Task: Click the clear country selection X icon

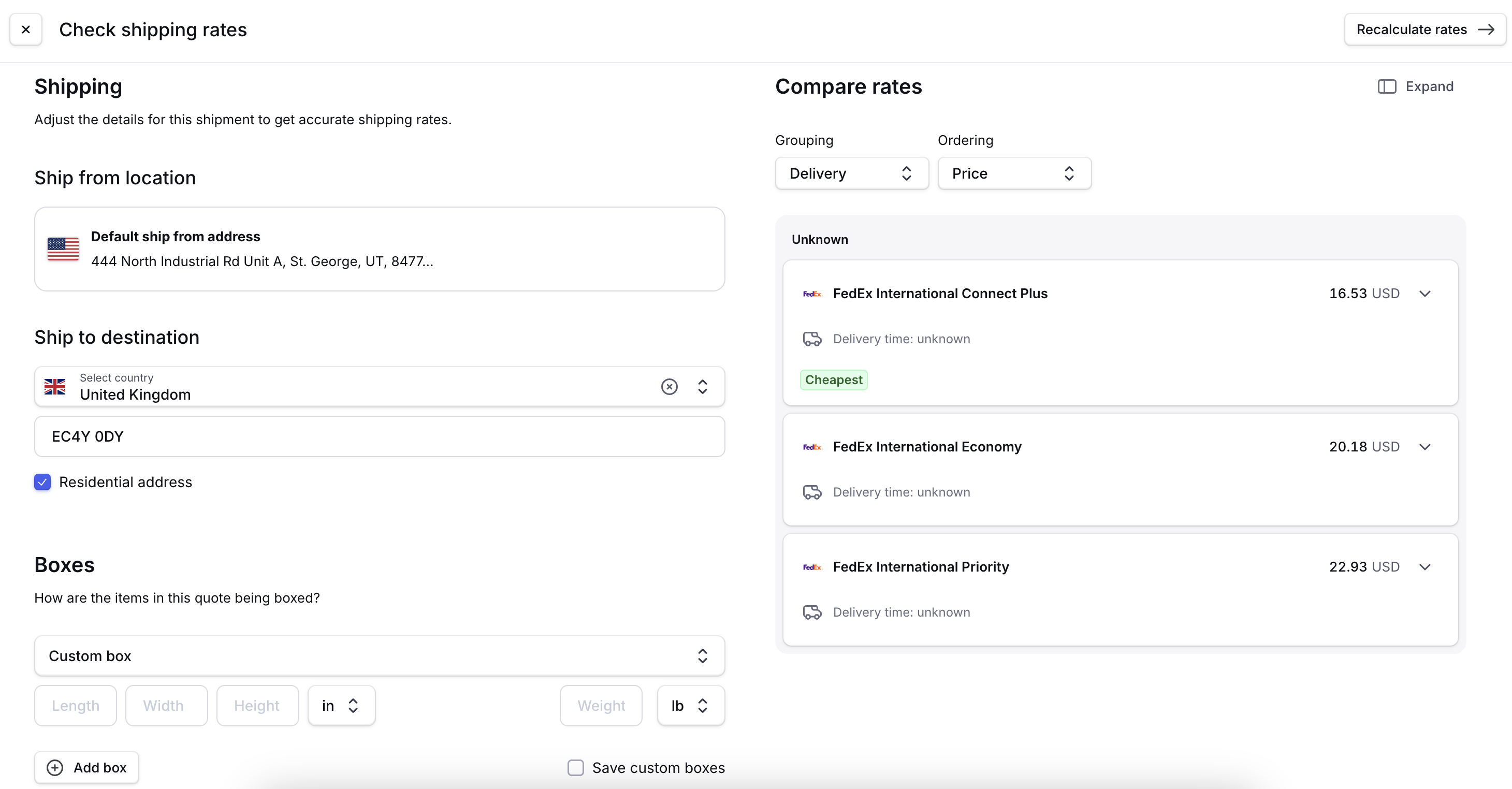Action: pyautogui.click(x=670, y=386)
